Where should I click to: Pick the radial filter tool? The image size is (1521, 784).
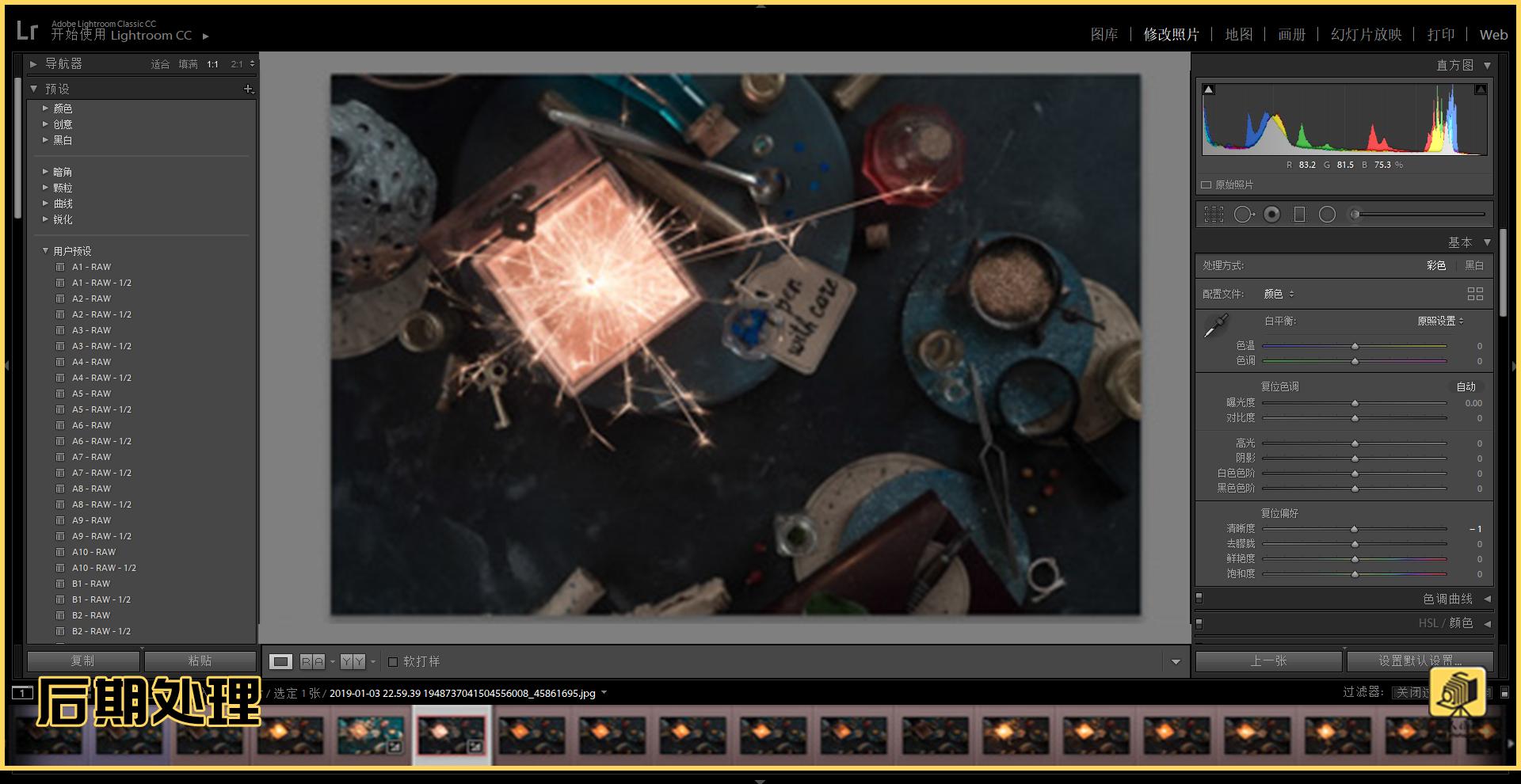pyautogui.click(x=1327, y=215)
